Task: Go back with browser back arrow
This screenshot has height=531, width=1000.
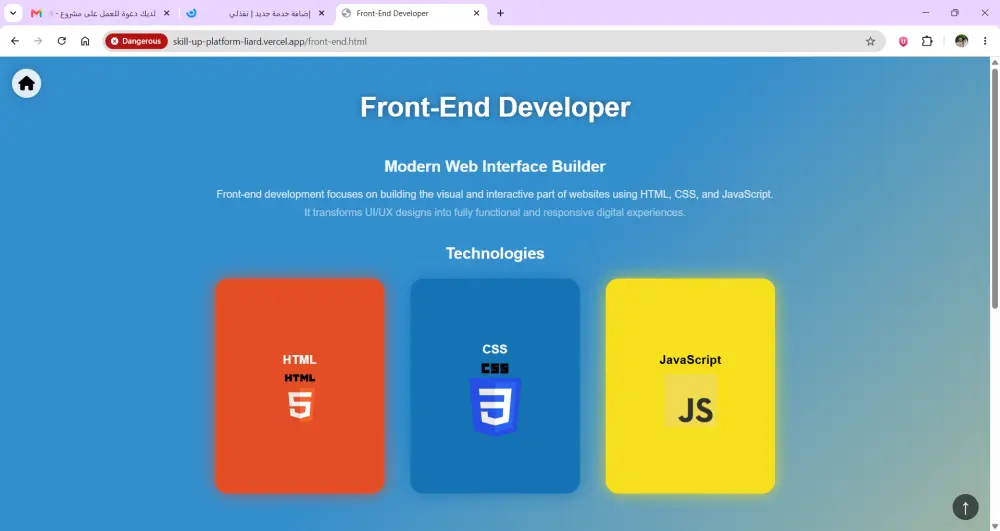Action: point(15,41)
